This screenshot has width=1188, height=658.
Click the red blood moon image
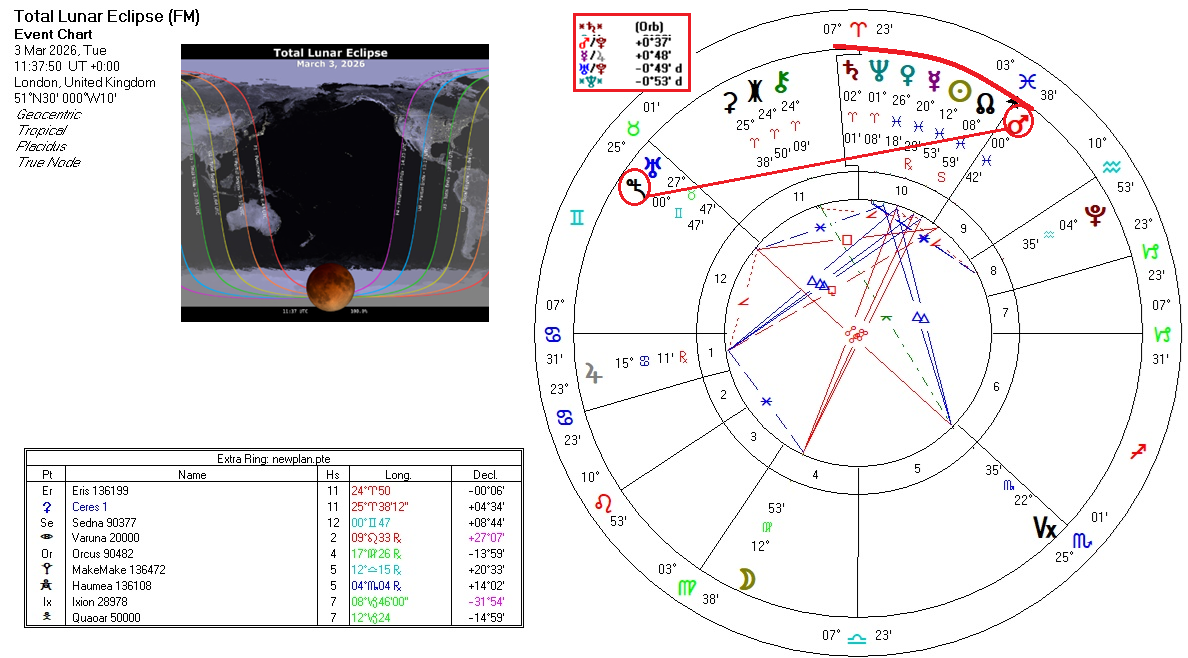point(334,288)
